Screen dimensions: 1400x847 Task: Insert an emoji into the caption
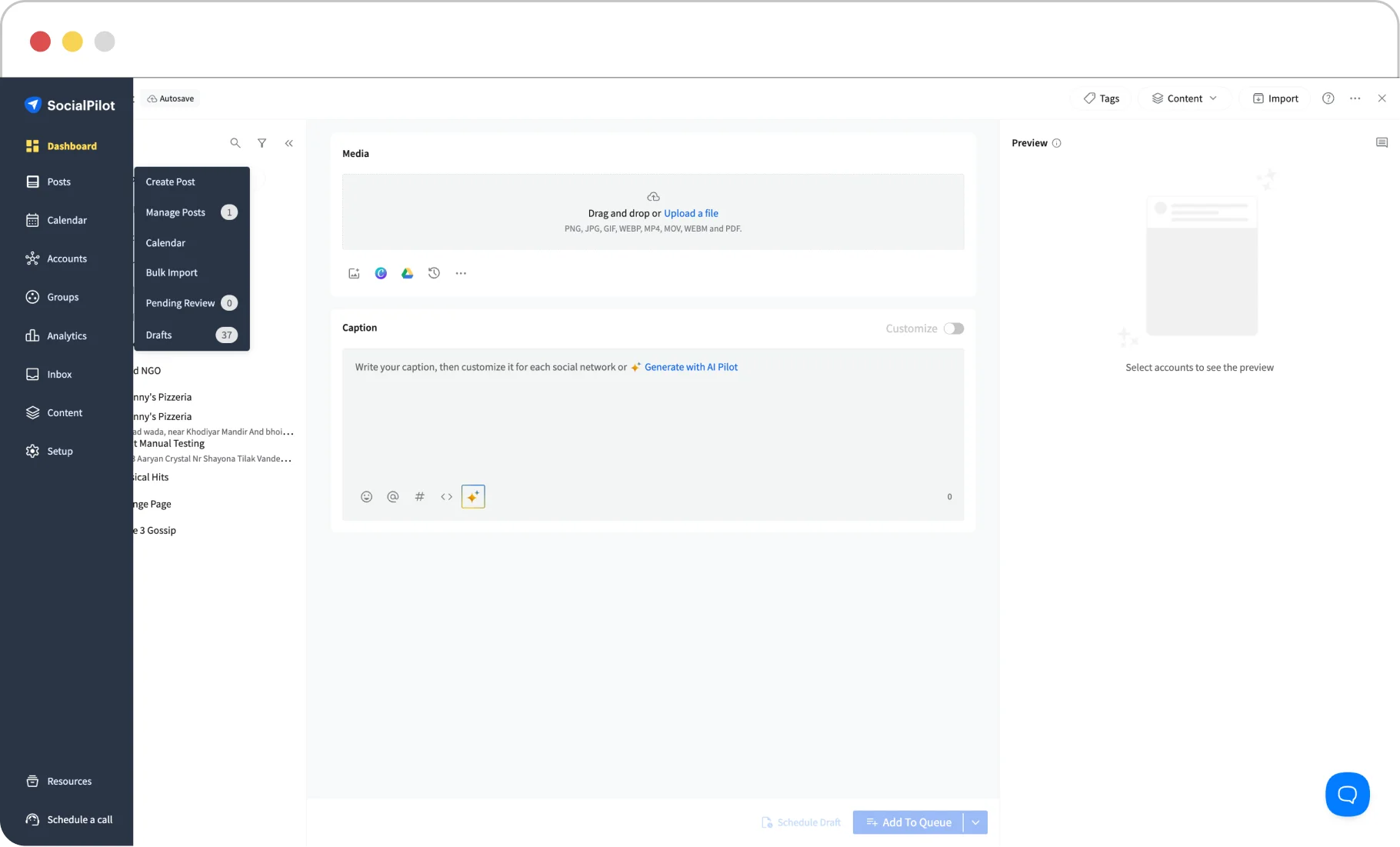pyautogui.click(x=366, y=496)
